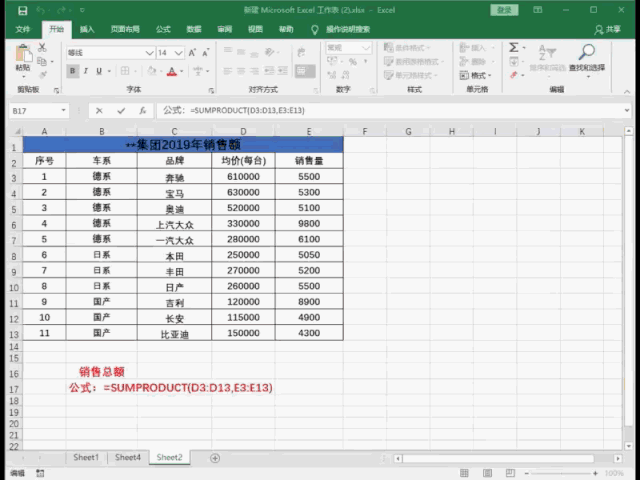The width and height of the screenshot is (640, 480).
Task: Click Tell Me lightbulb search icon
Action: point(314,29)
